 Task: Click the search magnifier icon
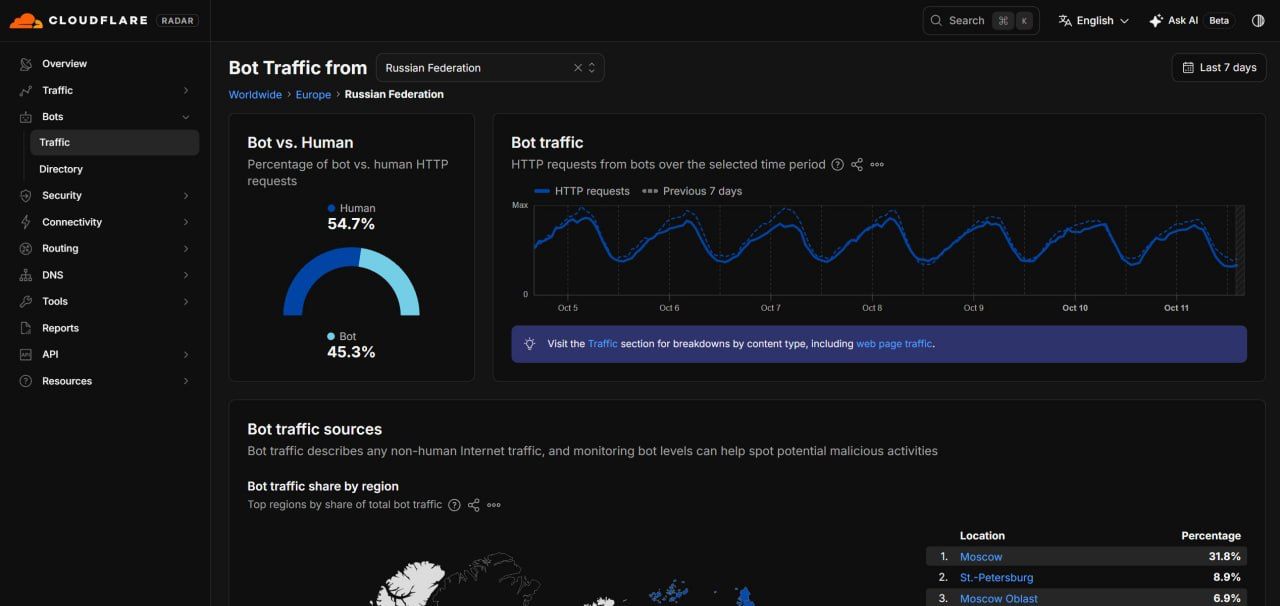tap(936, 20)
